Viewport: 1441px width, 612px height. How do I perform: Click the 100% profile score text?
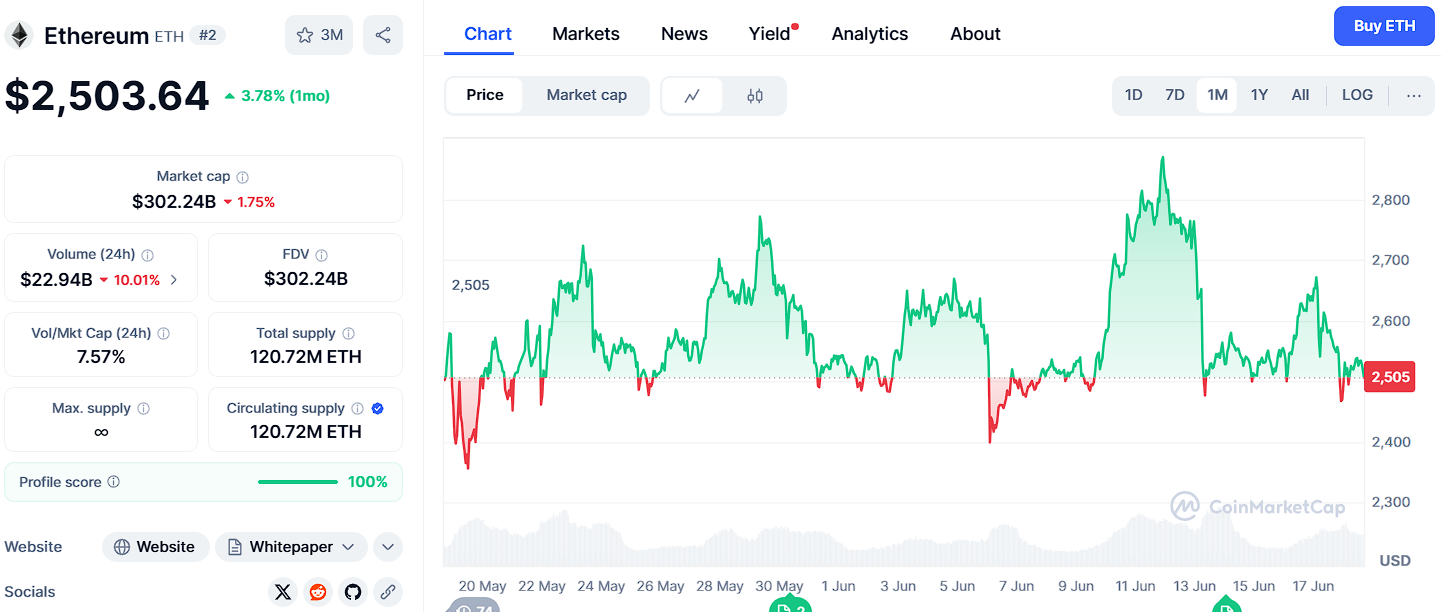[x=367, y=482]
